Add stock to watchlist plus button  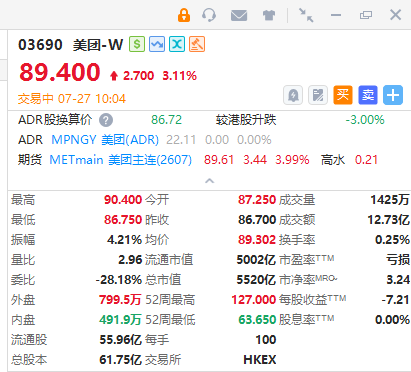click(393, 95)
